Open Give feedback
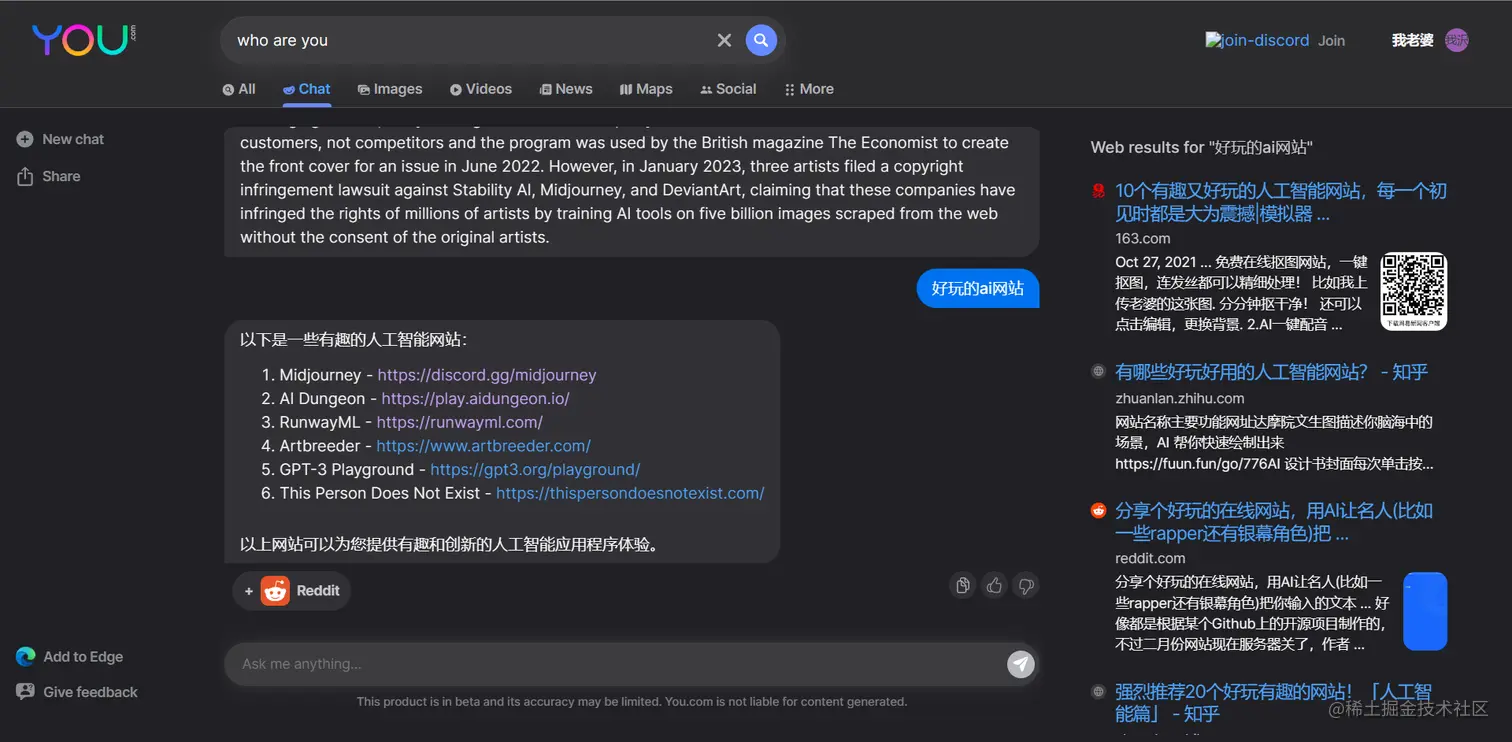This screenshot has width=1512, height=742. [77, 692]
